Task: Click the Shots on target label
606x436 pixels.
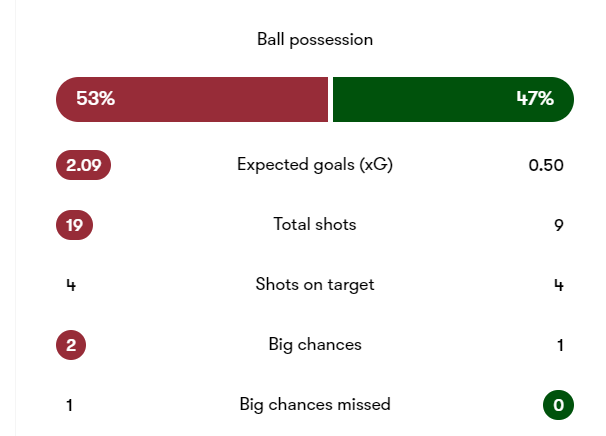Action: 314,285
